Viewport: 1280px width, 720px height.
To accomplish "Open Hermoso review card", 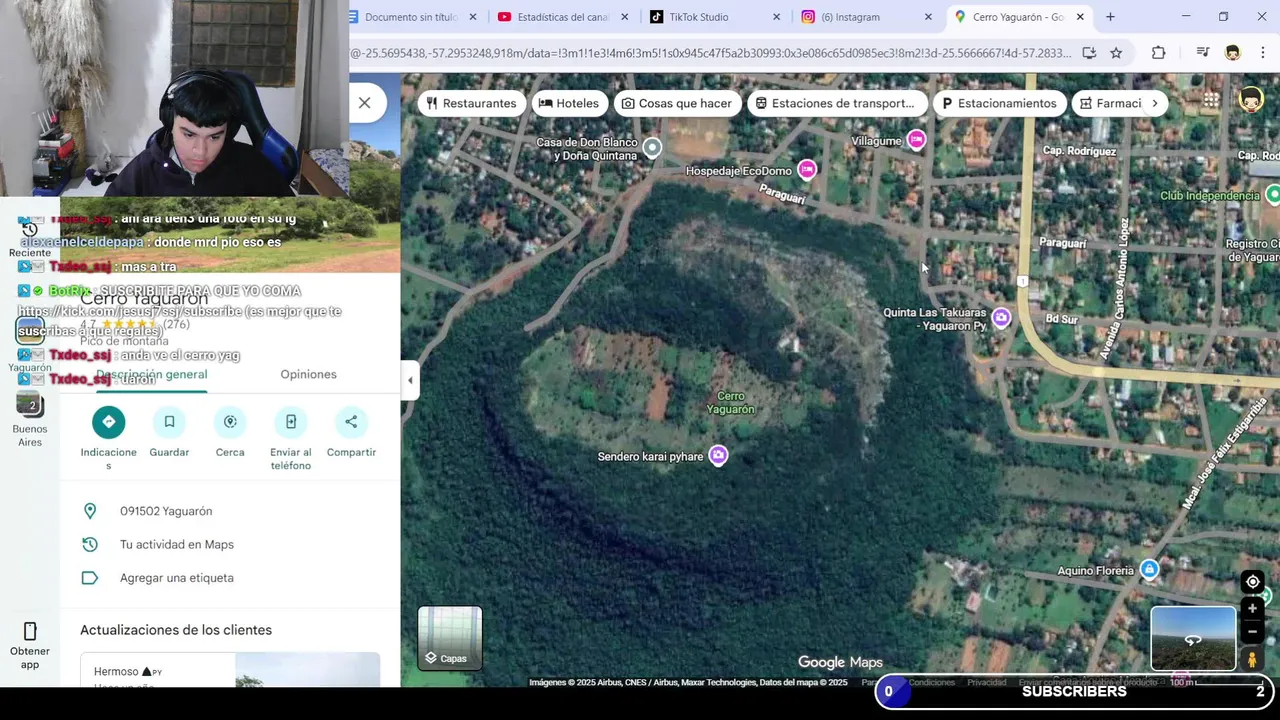I will pyautogui.click(x=230, y=670).
